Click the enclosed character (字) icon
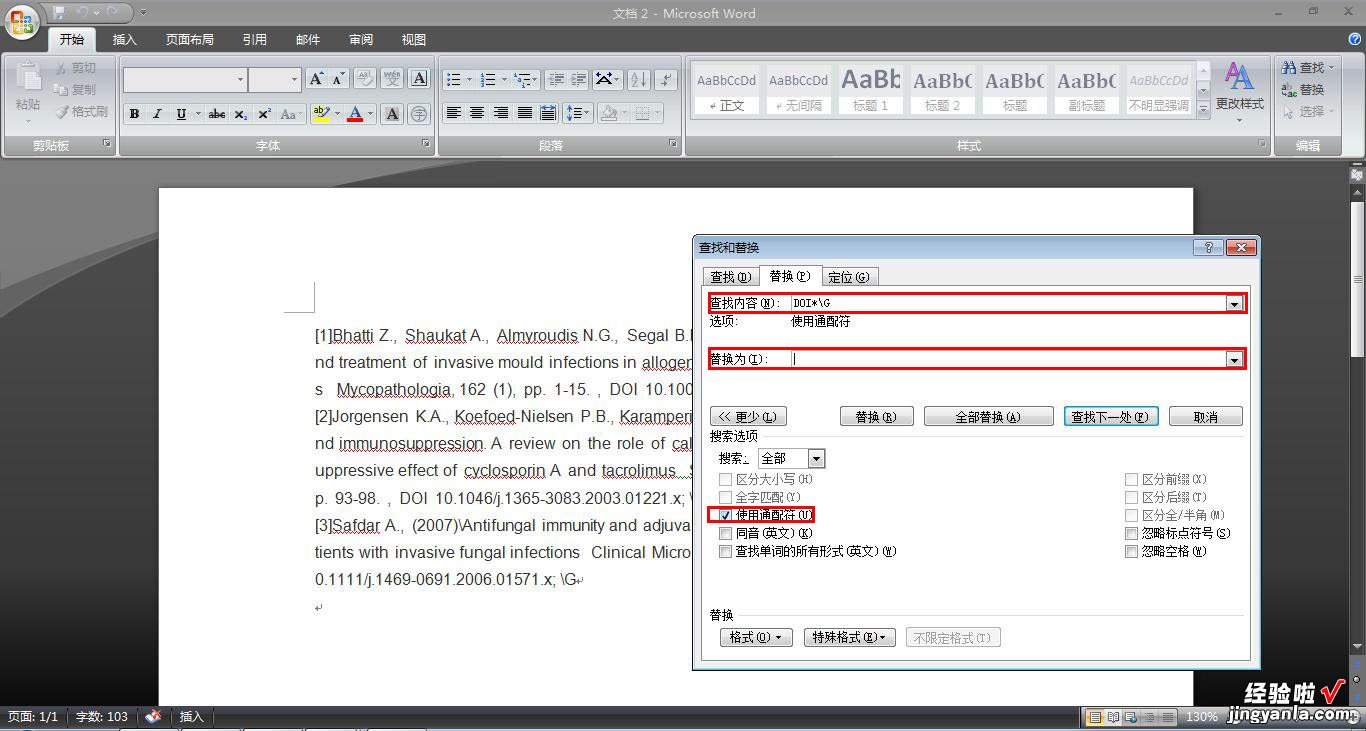The height and width of the screenshot is (731, 1366). (419, 114)
